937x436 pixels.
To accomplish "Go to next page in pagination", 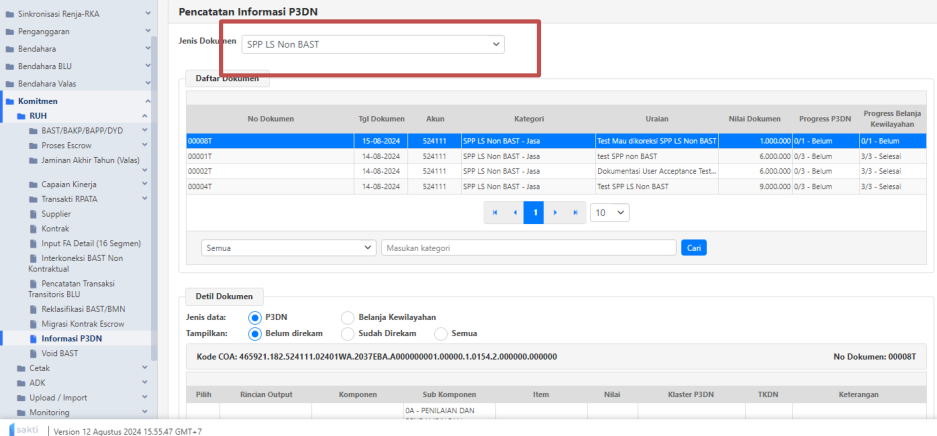I will click(x=555, y=213).
